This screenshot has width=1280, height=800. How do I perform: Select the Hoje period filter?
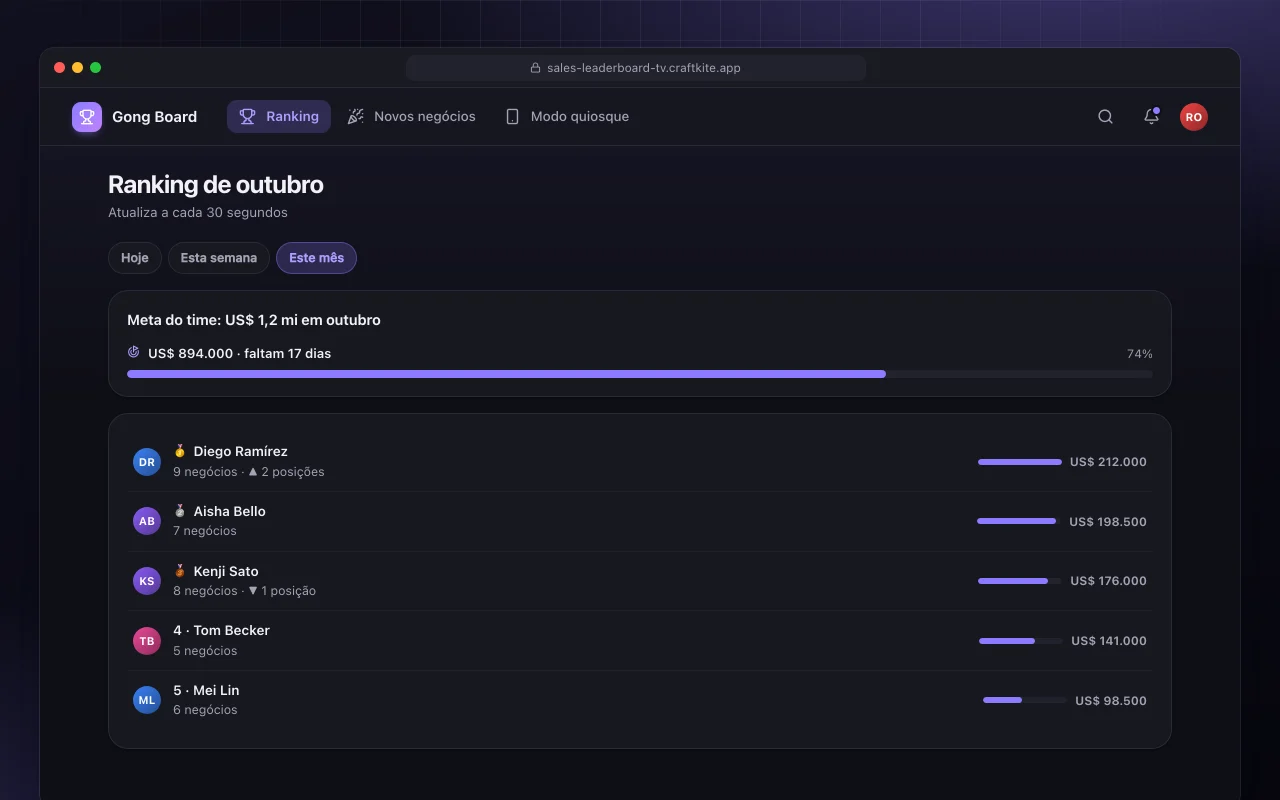click(x=135, y=258)
